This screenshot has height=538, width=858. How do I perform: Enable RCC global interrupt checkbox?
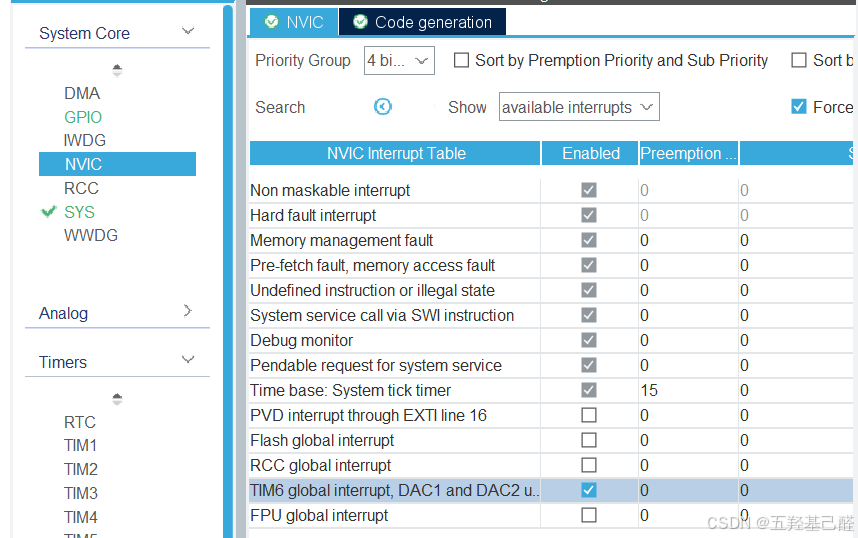click(589, 465)
